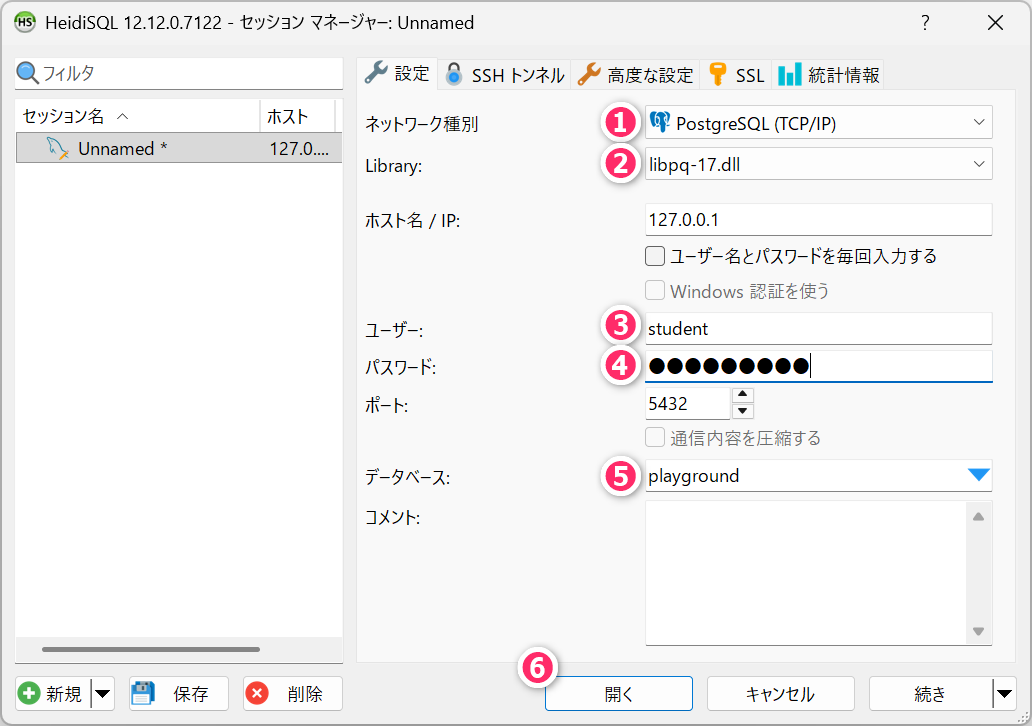Click the title bar help question mark

[926, 22]
